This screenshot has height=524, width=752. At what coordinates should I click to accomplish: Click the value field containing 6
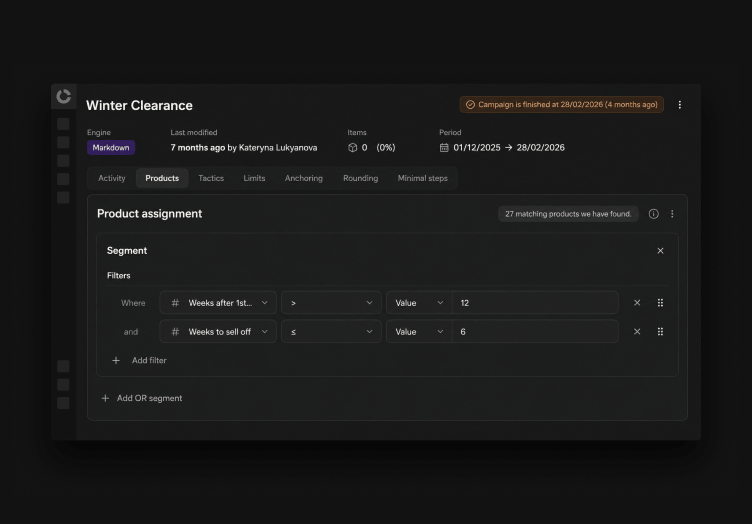pos(535,332)
